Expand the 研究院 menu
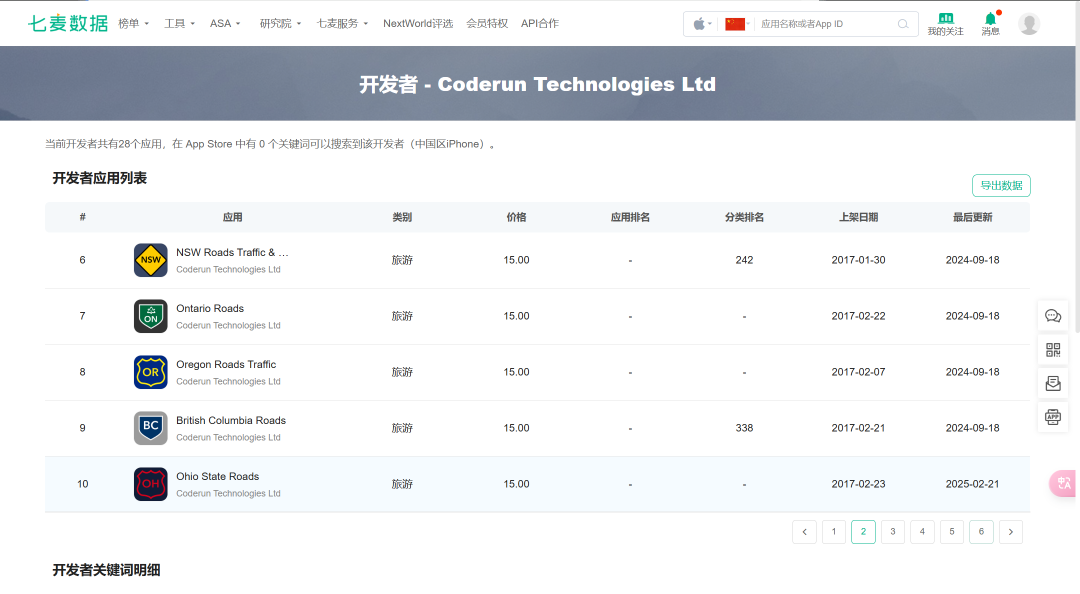Screen dimensions: 1080x594 (x=280, y=23)
